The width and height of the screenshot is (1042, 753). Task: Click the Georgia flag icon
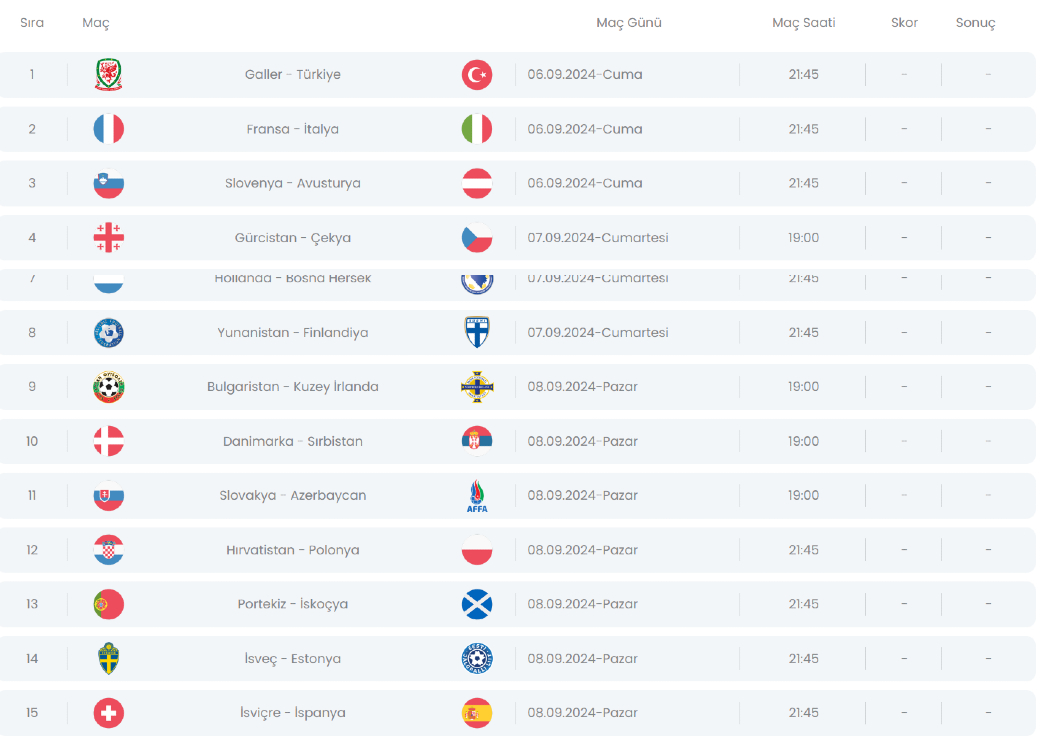[x=108, y=238]
